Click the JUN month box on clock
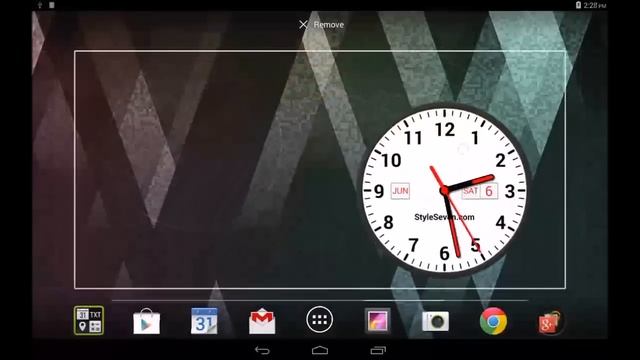640x360 pixels. [x=400, y=191]
